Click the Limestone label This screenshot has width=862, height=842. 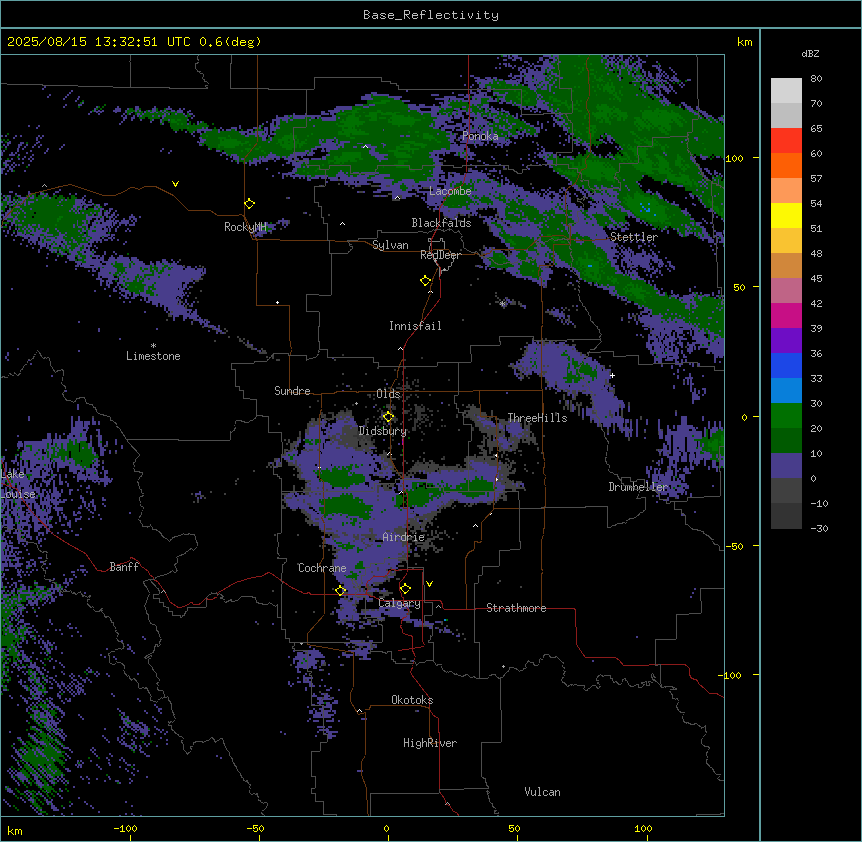tap(153, 356)
